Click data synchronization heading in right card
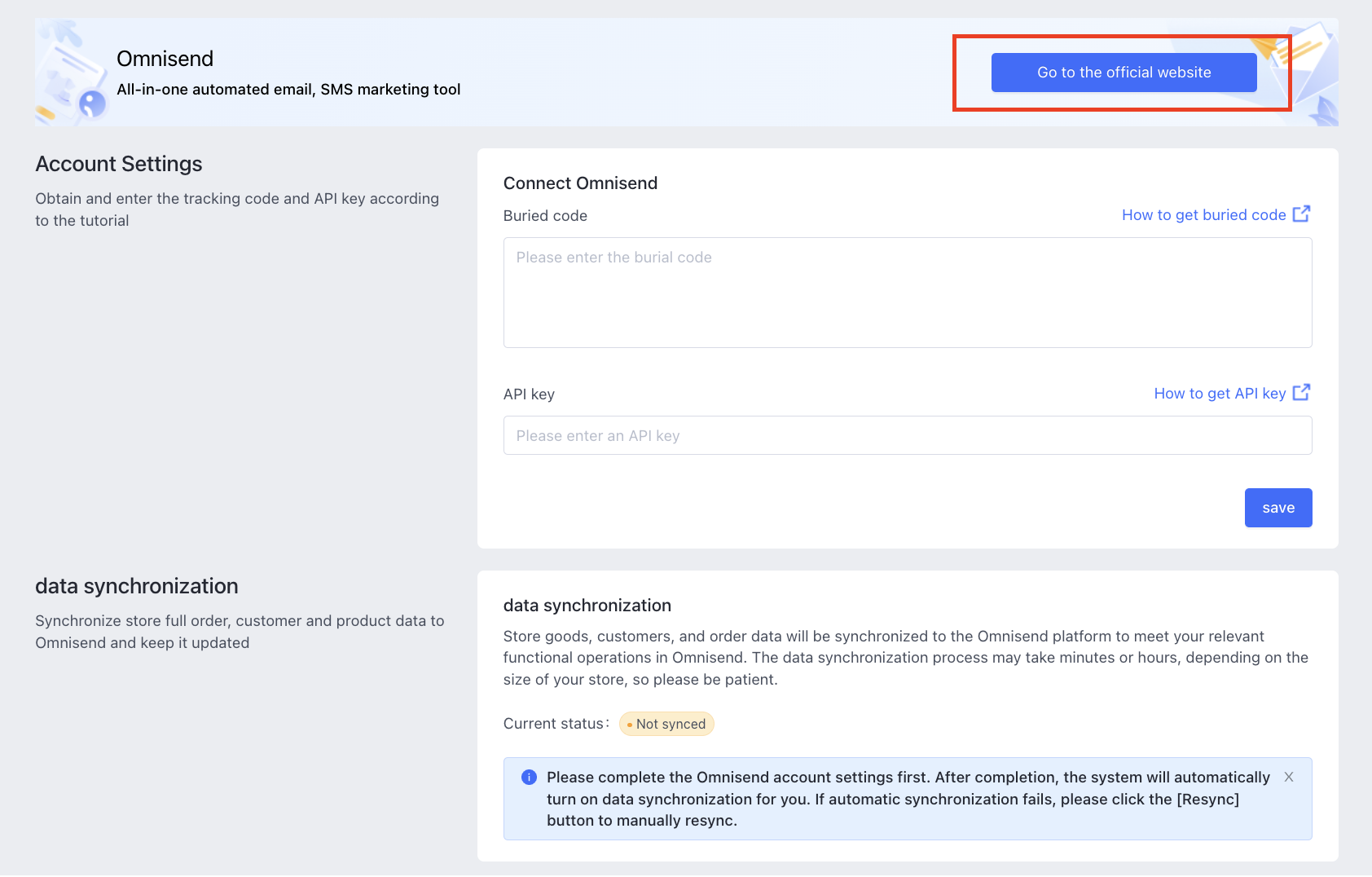This screenshot has width=1372, height=877. pos(587,606)
